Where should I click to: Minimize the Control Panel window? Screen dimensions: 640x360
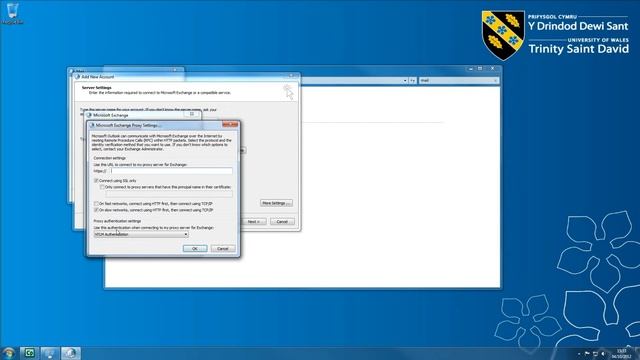(x=471, y=69)
